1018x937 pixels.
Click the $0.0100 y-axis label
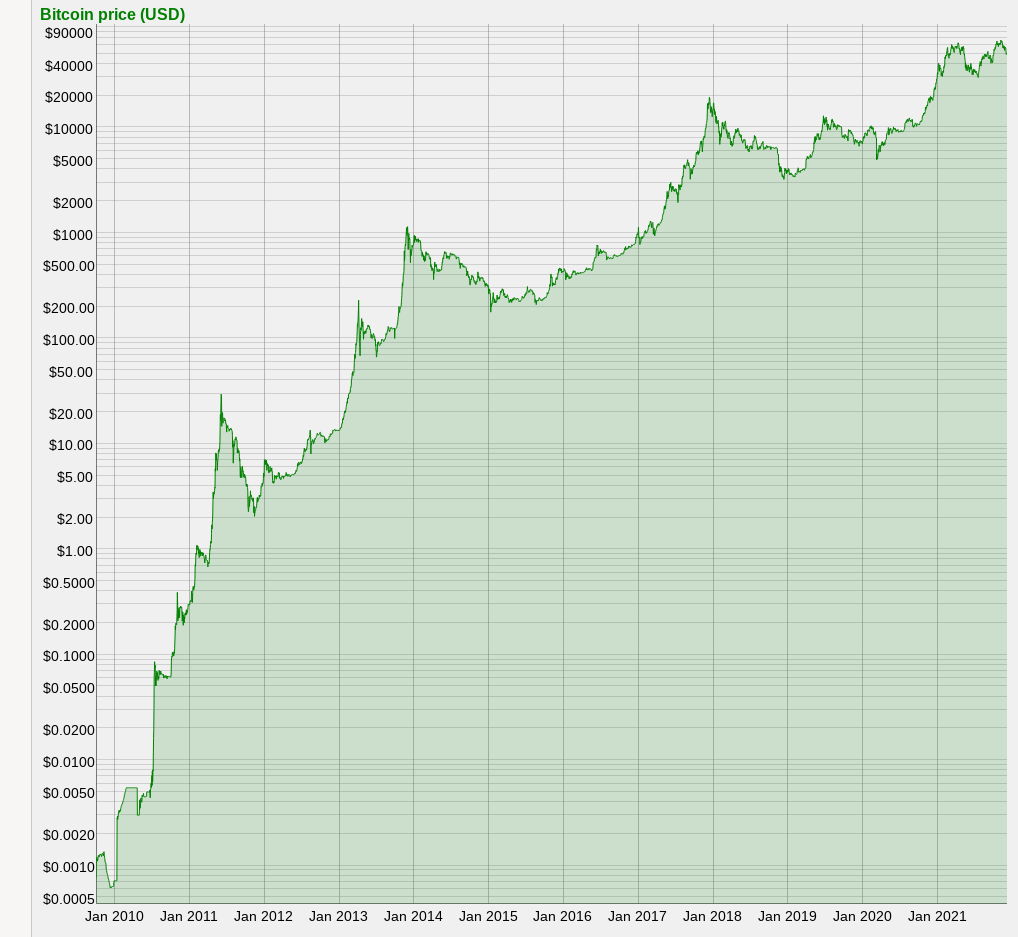(x=69, y=762)
